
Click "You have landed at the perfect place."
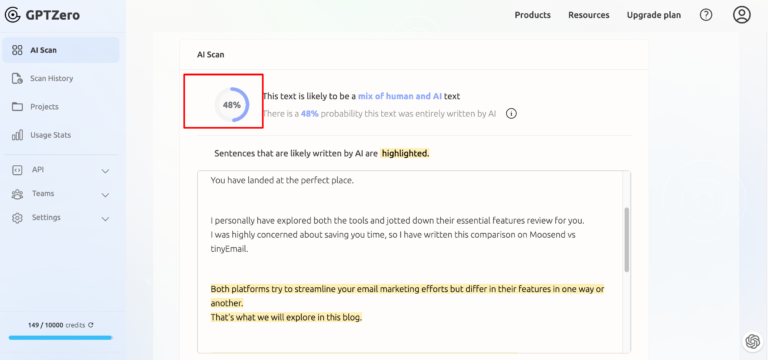(x=282, y=180)
